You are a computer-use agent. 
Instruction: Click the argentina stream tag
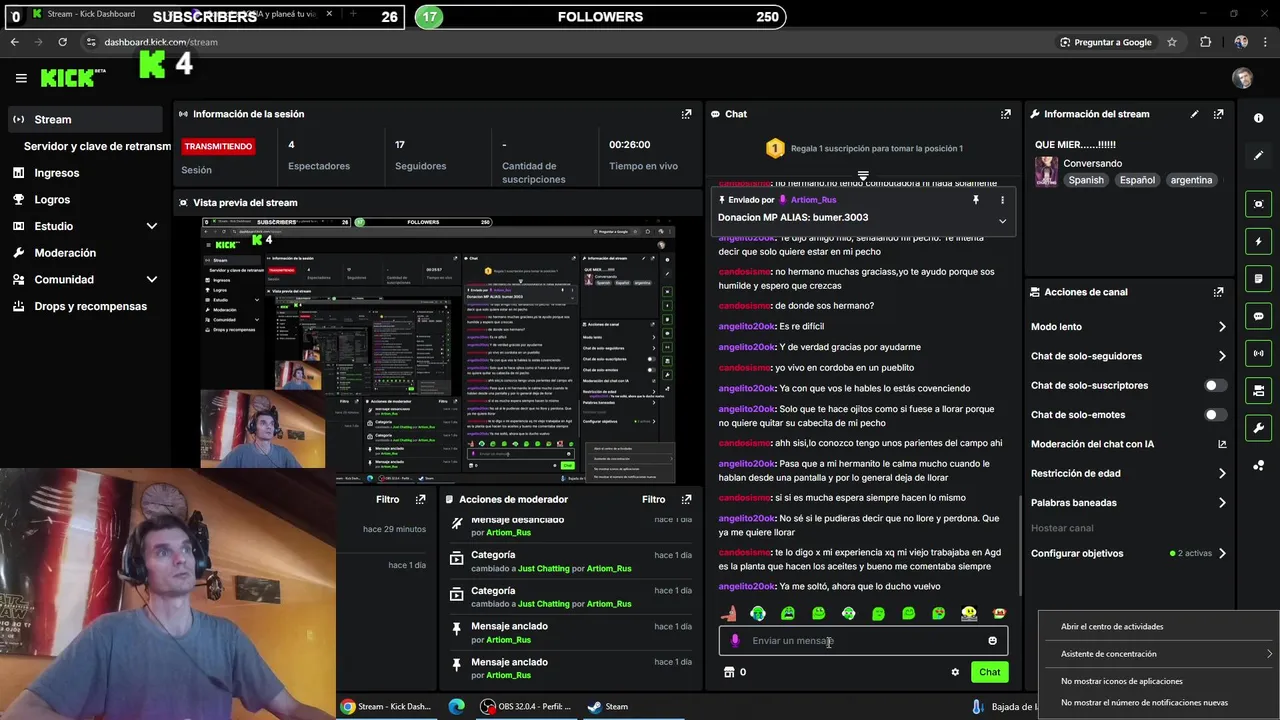[x=1191, y=180]
